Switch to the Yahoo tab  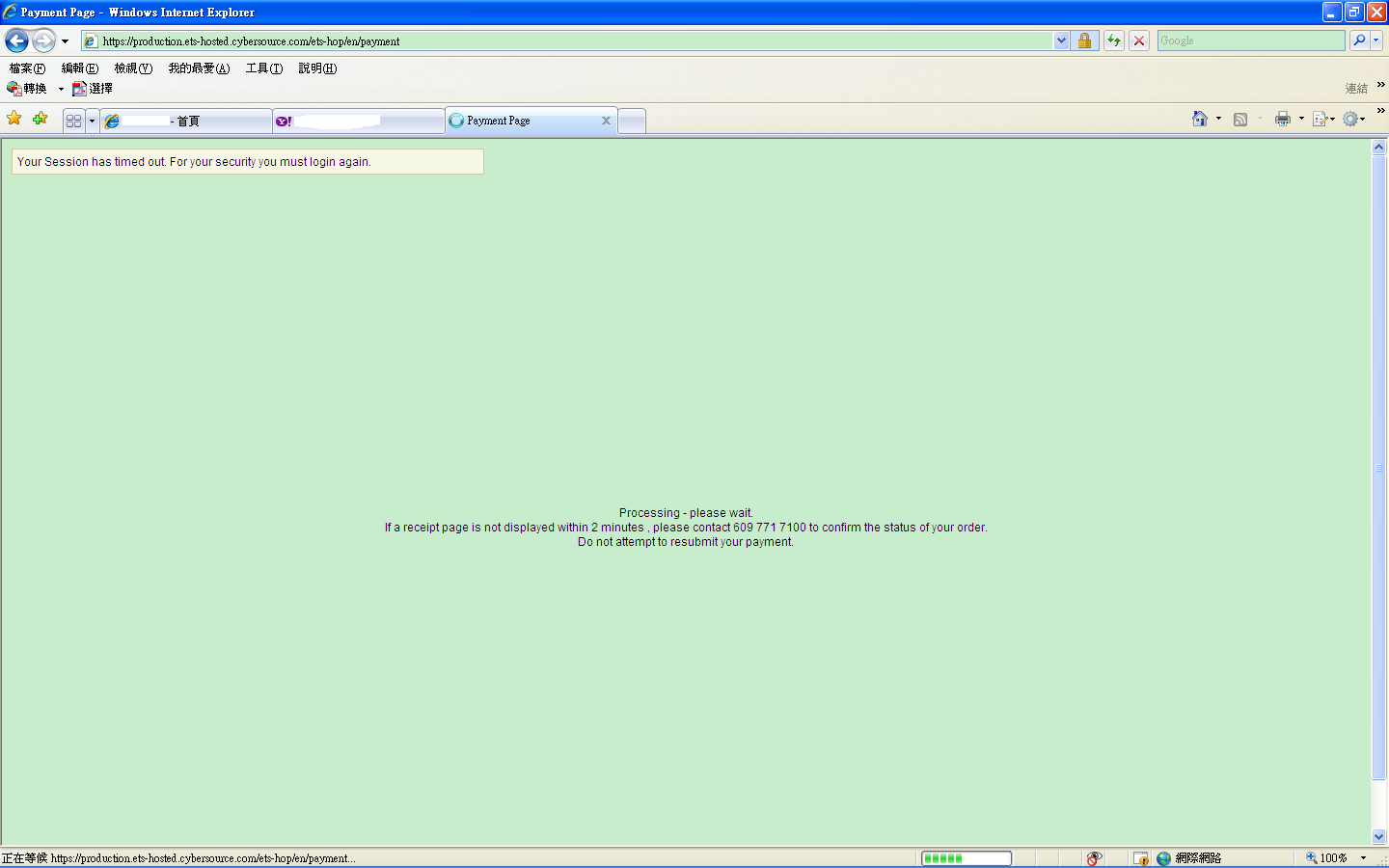[x=358, y=122]
